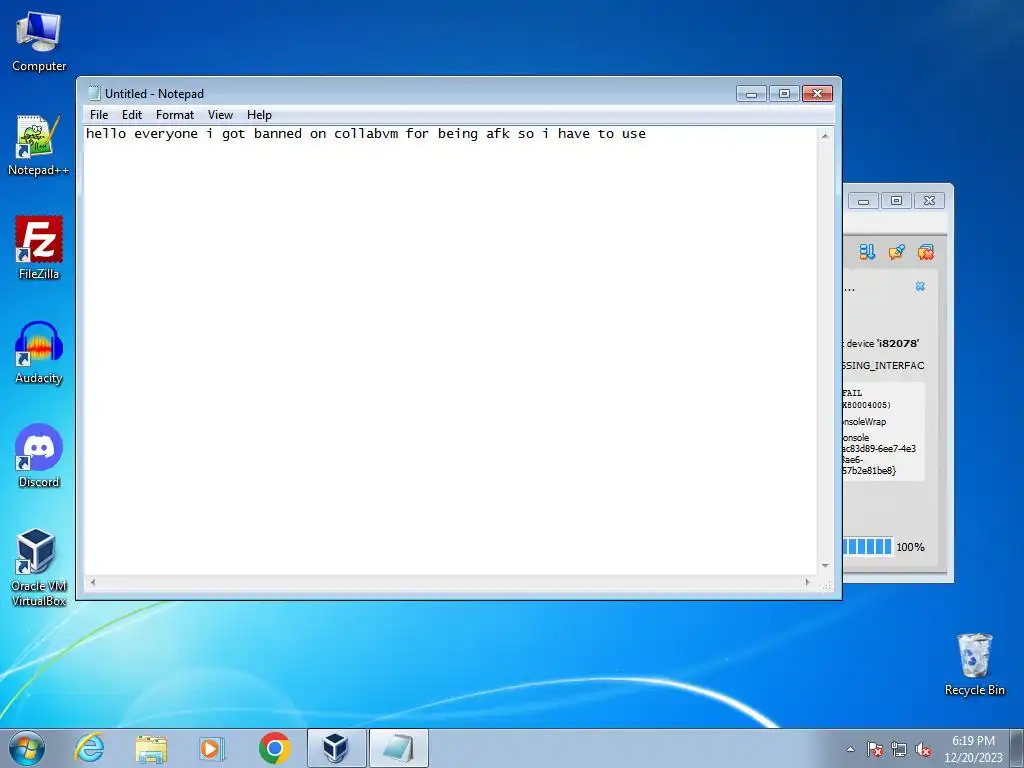The image size is (1024, 768).
Task: Click Notepad horizontal scrollbar left arrow
Action: pos(93,582)
